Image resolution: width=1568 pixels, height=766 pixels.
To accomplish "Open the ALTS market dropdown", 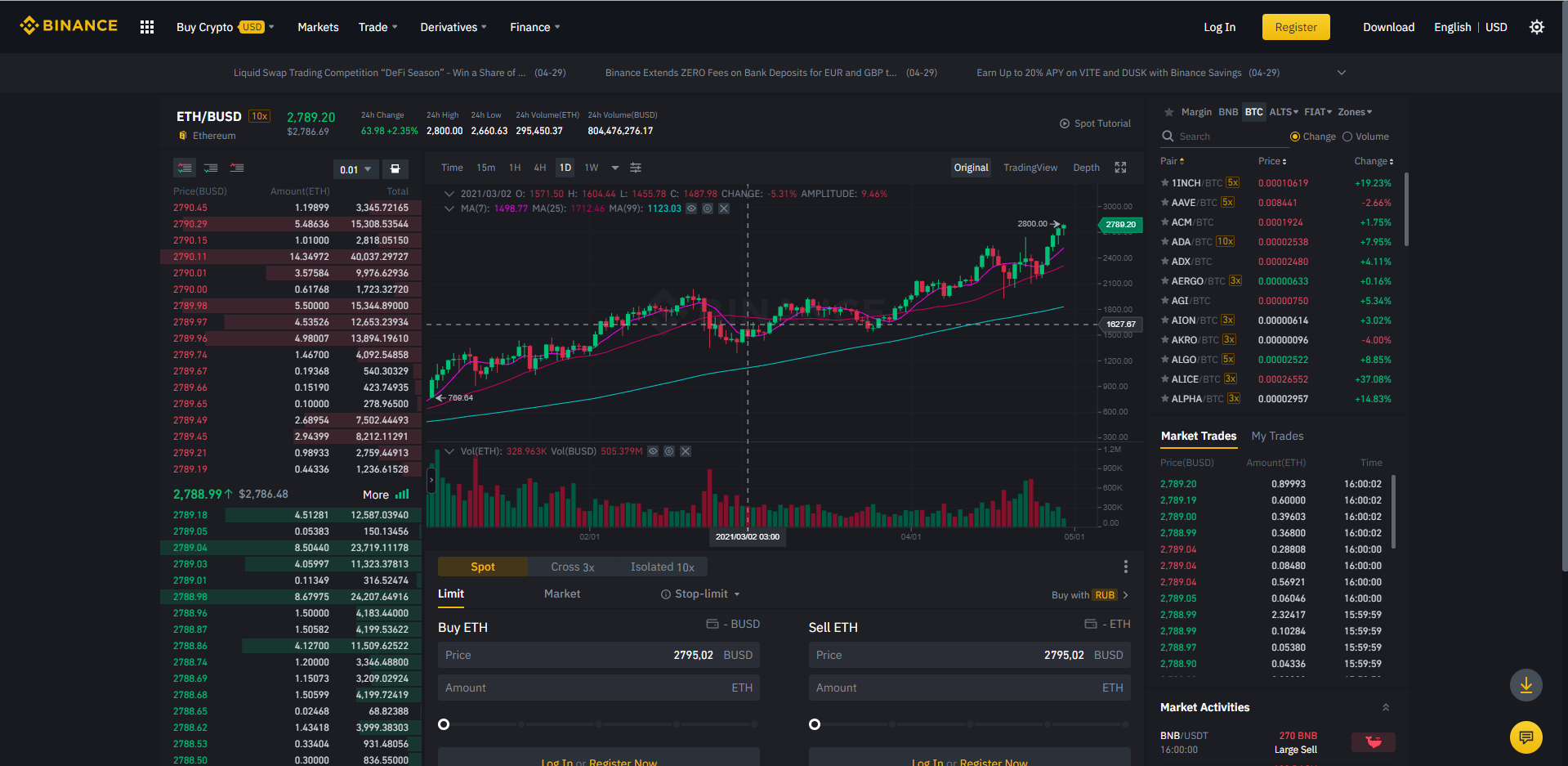I will coord(1284,112).
